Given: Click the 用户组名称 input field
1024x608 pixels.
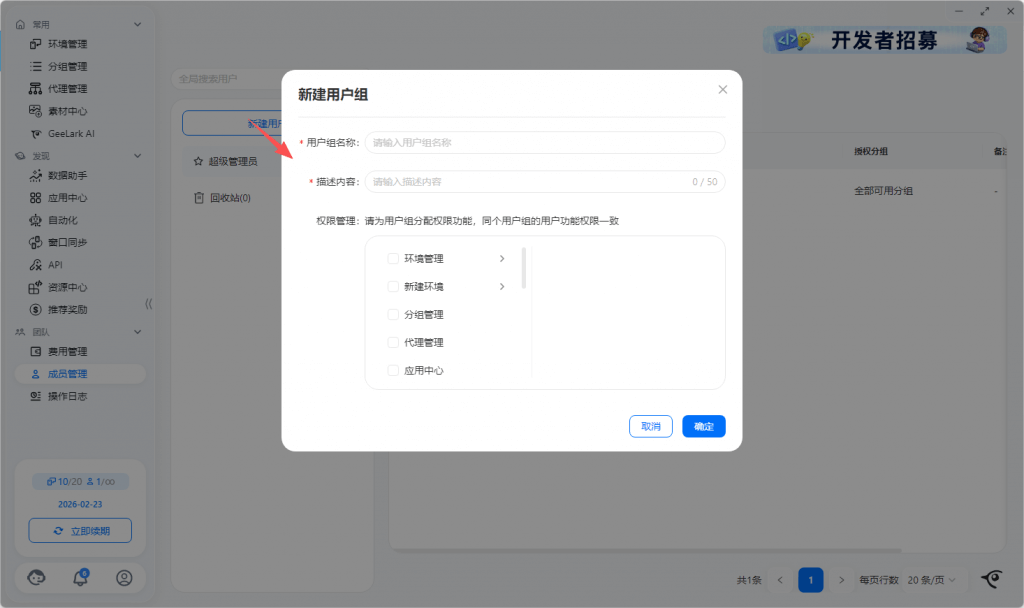Looking at the screenshot, I should click(x=544, y=143).
